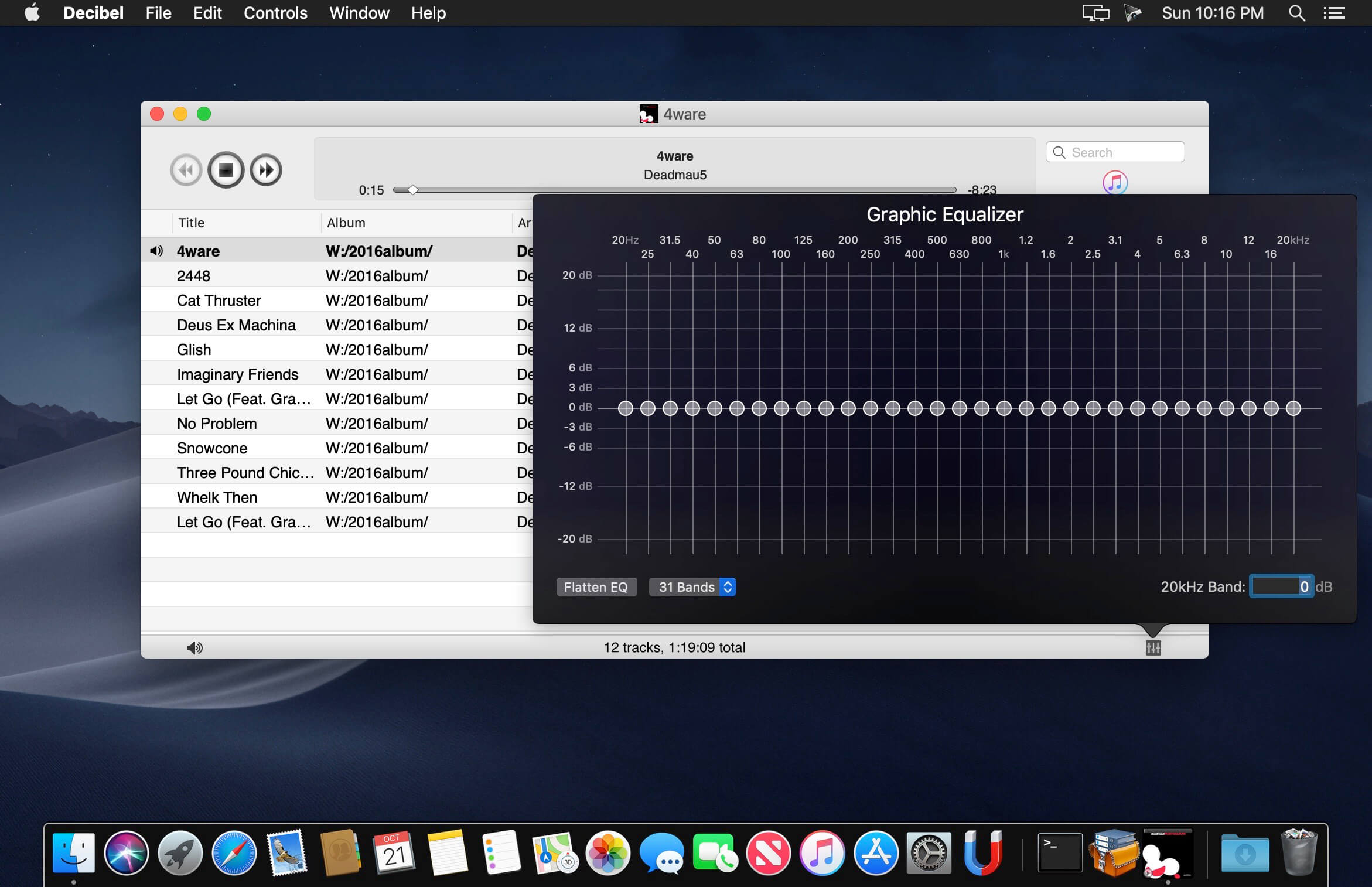Image resolution: width=1372 pixels, height=887 pixels.
Task: Open Launchpad rocket icon
Action: coord(180,852)
